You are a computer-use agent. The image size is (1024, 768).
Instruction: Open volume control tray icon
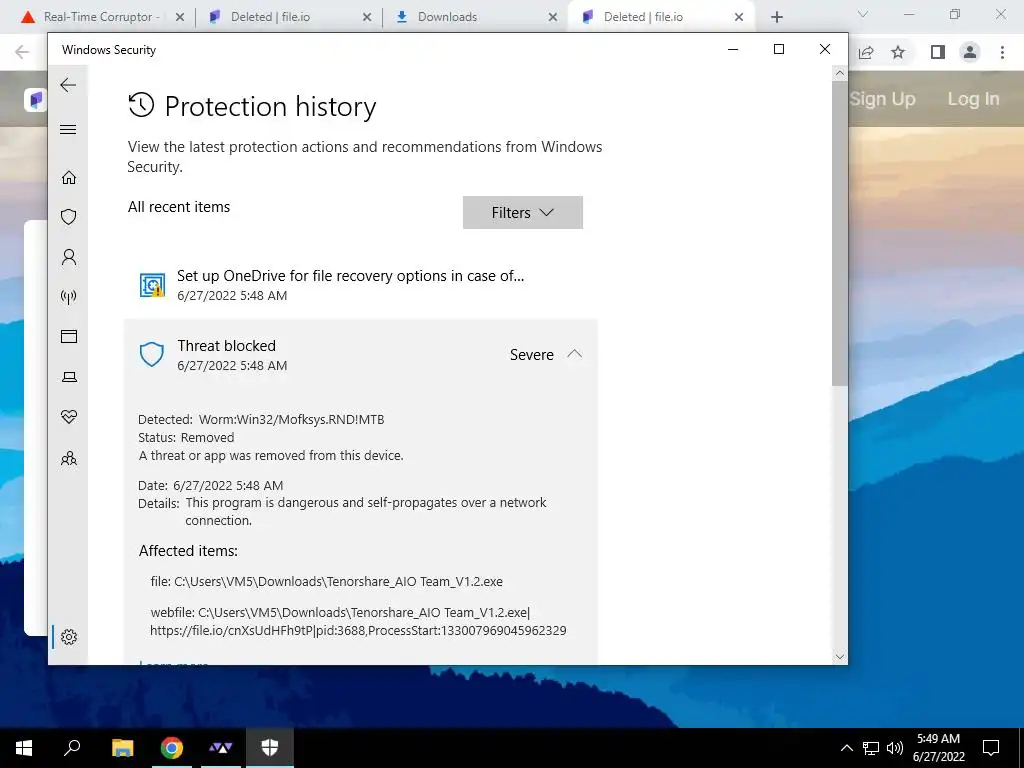895,748
